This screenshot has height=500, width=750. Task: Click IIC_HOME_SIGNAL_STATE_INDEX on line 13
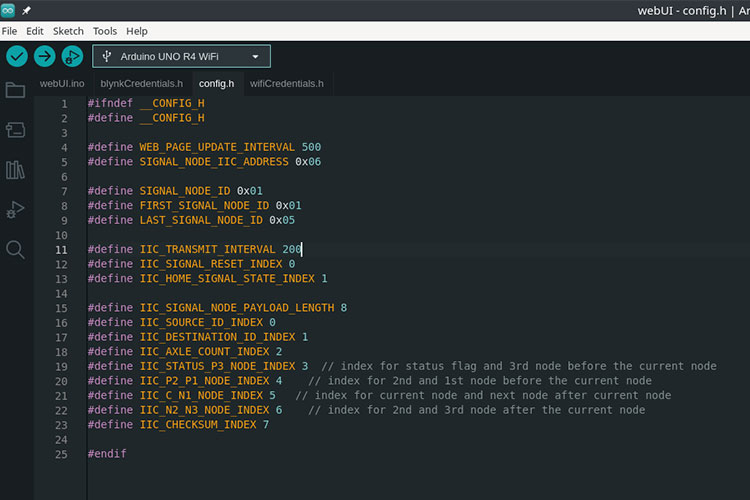click(x=227, y=278)
